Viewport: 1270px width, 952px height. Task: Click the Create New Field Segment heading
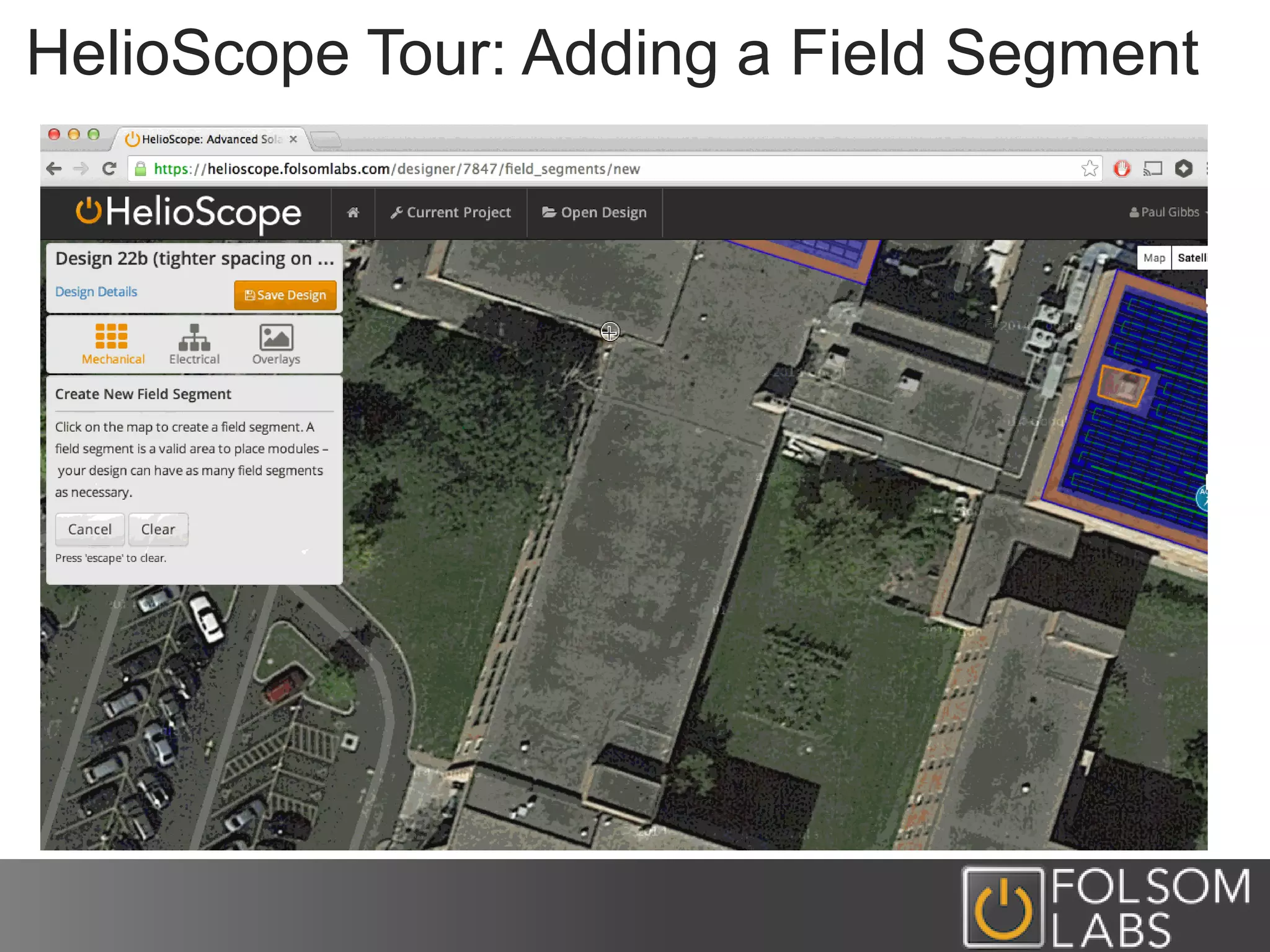pyautogui.click(x=143, y=394)
